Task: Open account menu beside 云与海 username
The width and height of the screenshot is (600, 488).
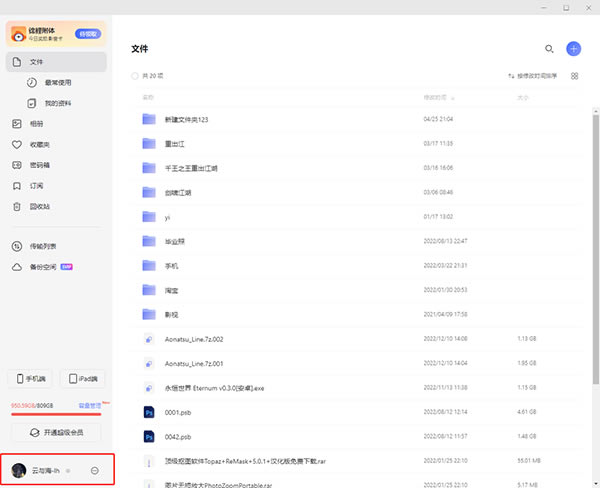Action: click(94, 470)
